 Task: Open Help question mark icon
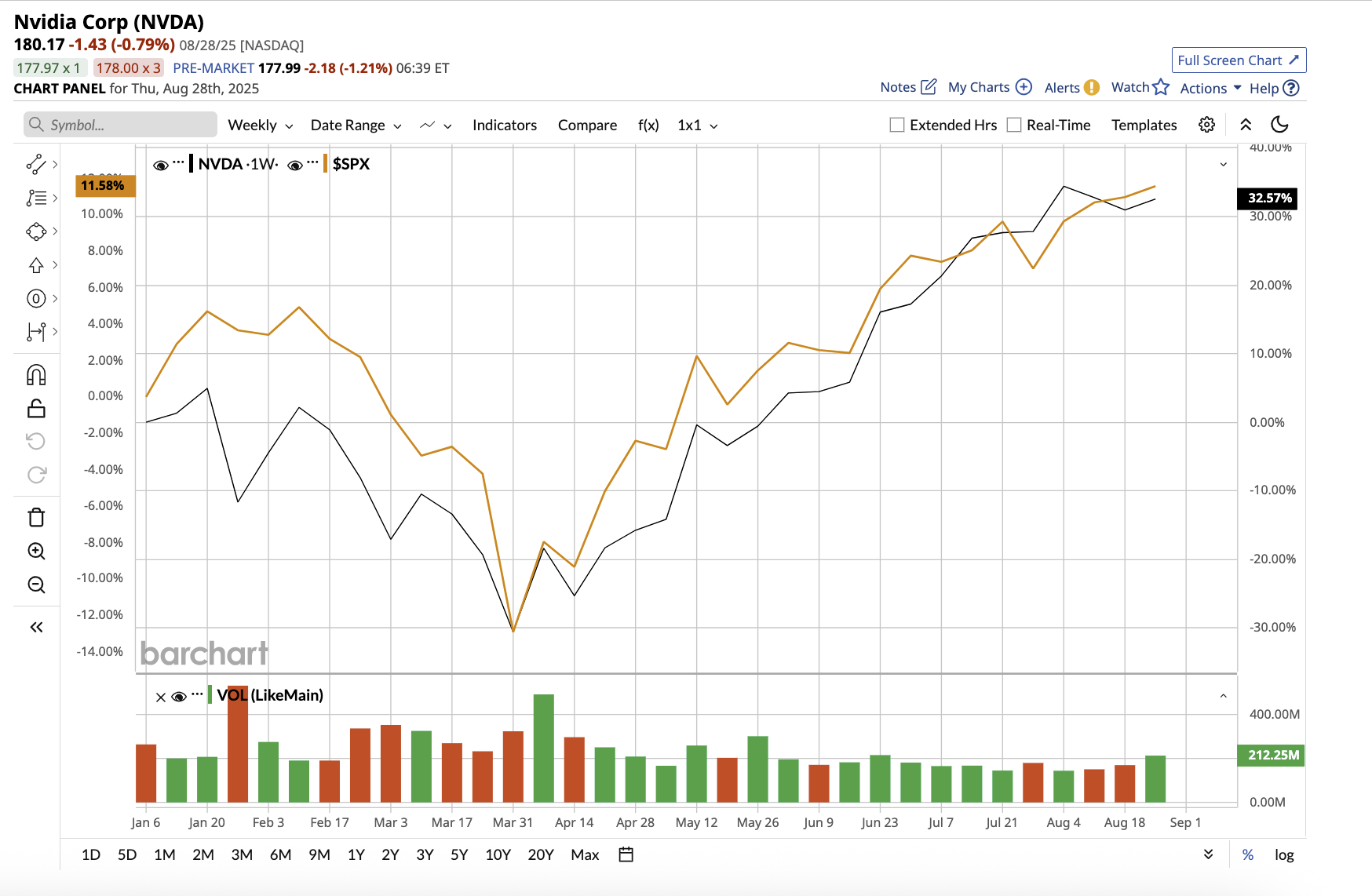pyautogui.click(x=1291, y=88)
